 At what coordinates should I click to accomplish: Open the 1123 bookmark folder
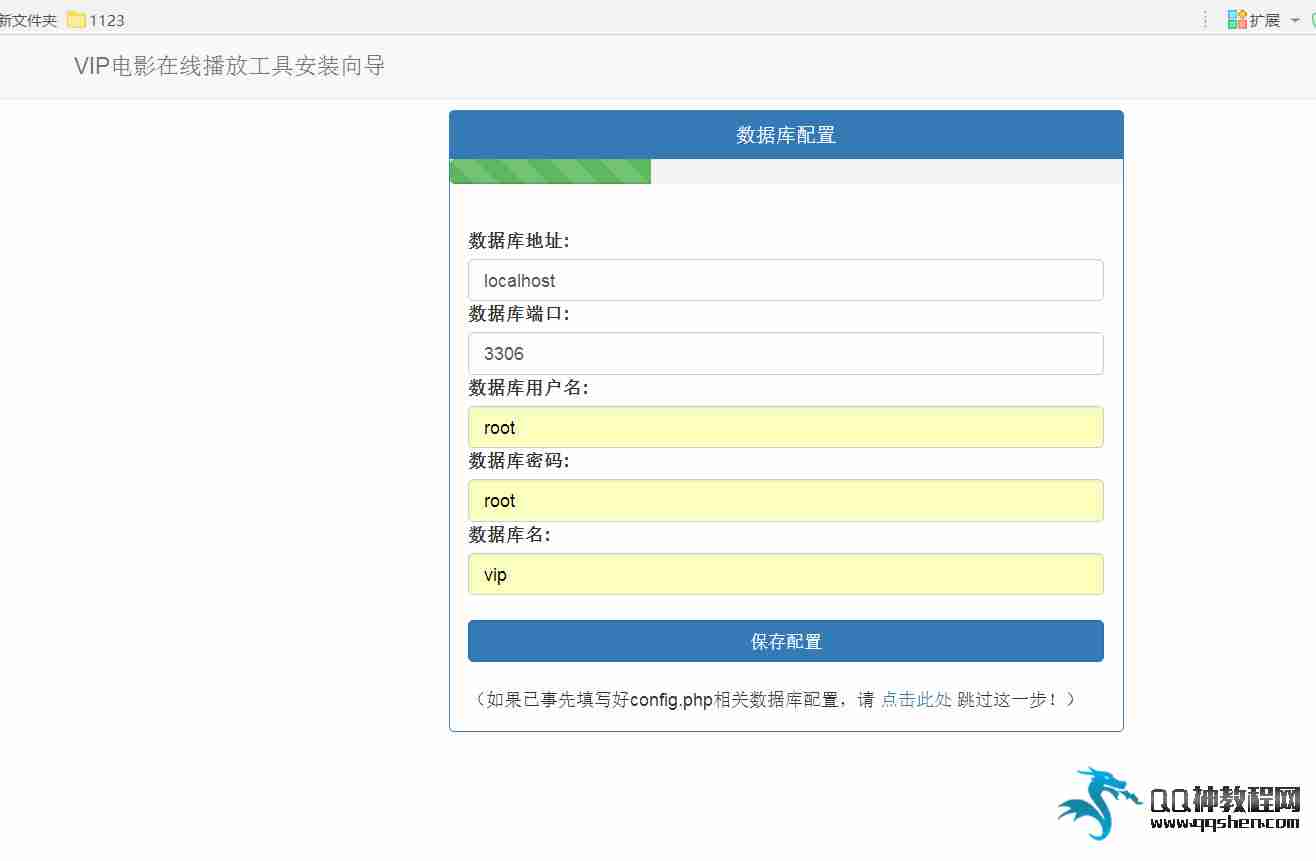tap(96, 19)
